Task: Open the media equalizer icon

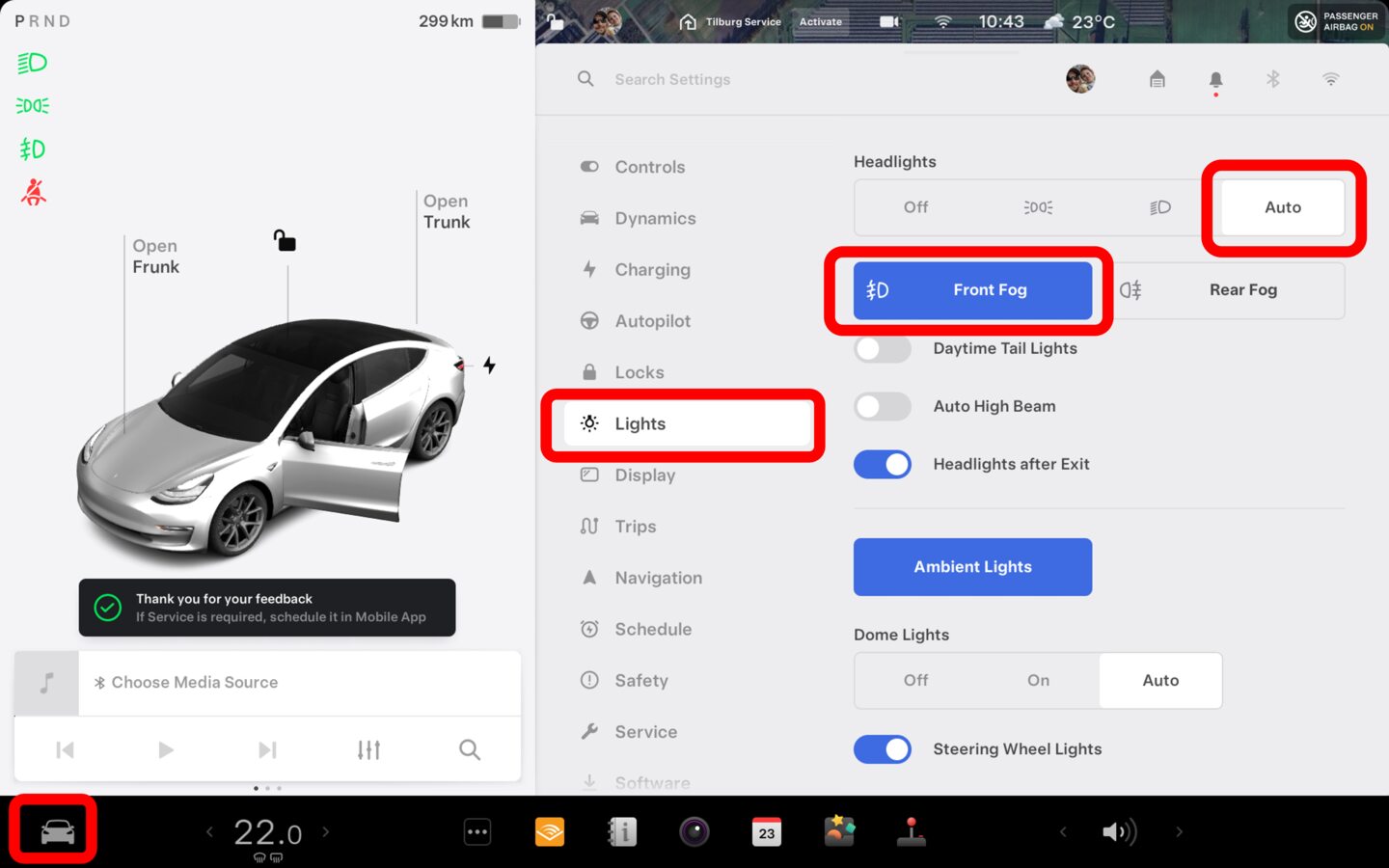Action: point(368,749)
